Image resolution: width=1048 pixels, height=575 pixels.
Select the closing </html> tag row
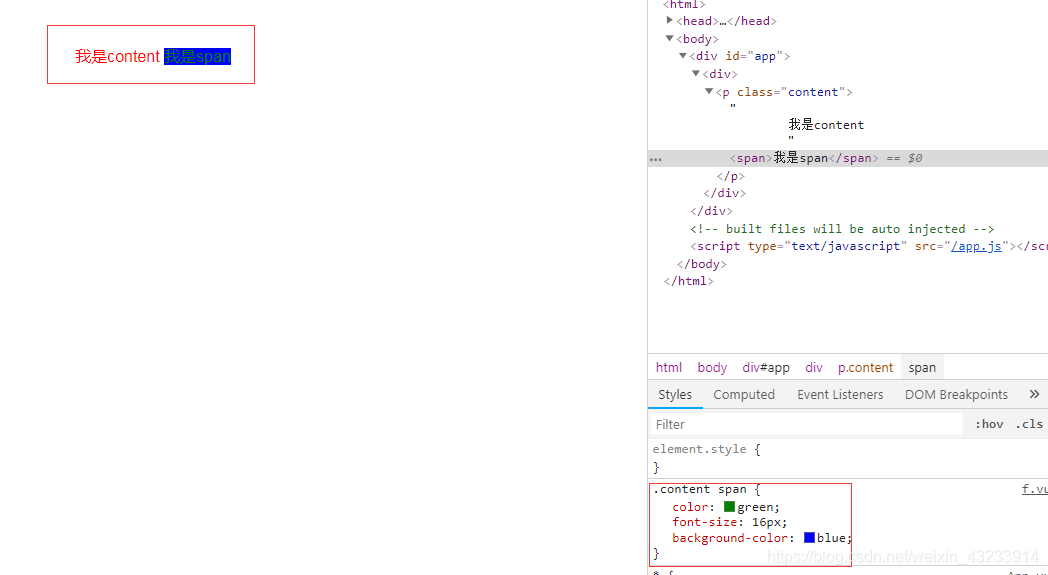(x=688, y=281)
